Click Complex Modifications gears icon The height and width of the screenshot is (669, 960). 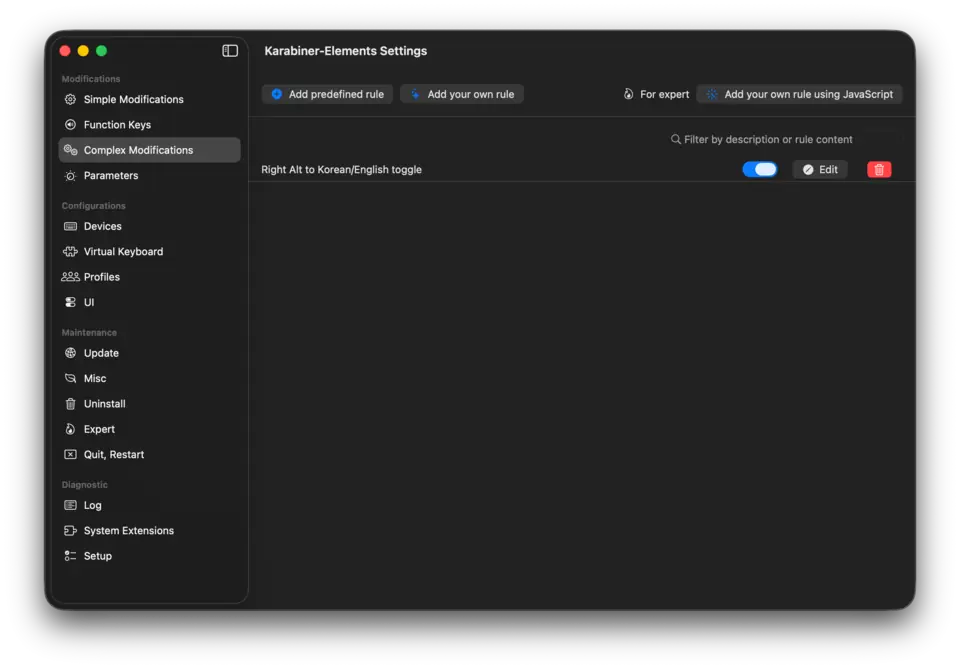point(70,150)
